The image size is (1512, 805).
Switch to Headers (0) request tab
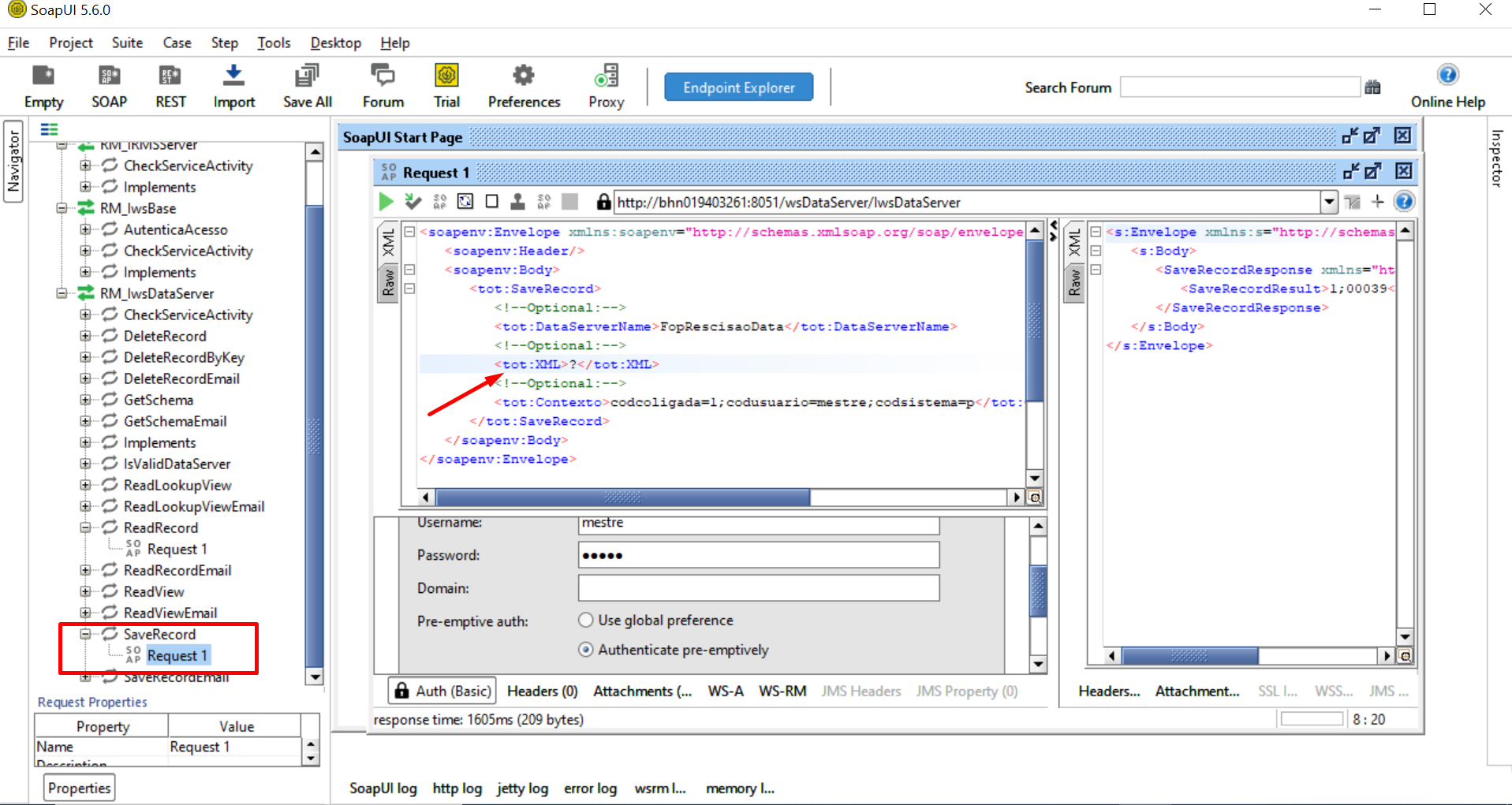pos(543,691)
